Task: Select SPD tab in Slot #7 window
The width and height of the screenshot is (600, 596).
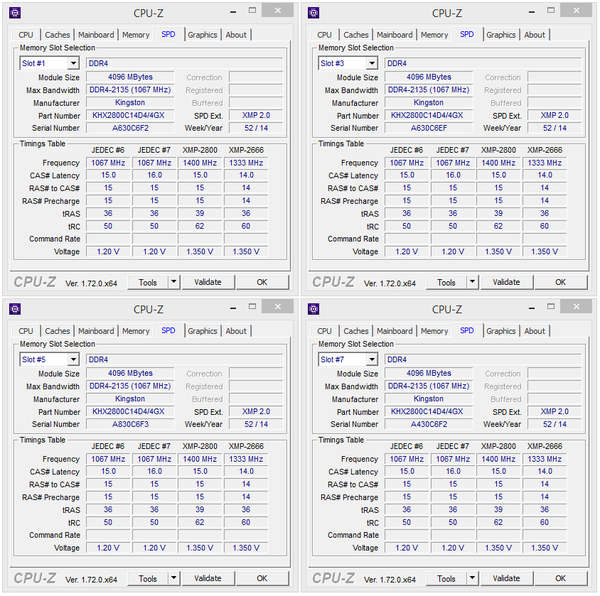Action: click(x=467, y=330)
